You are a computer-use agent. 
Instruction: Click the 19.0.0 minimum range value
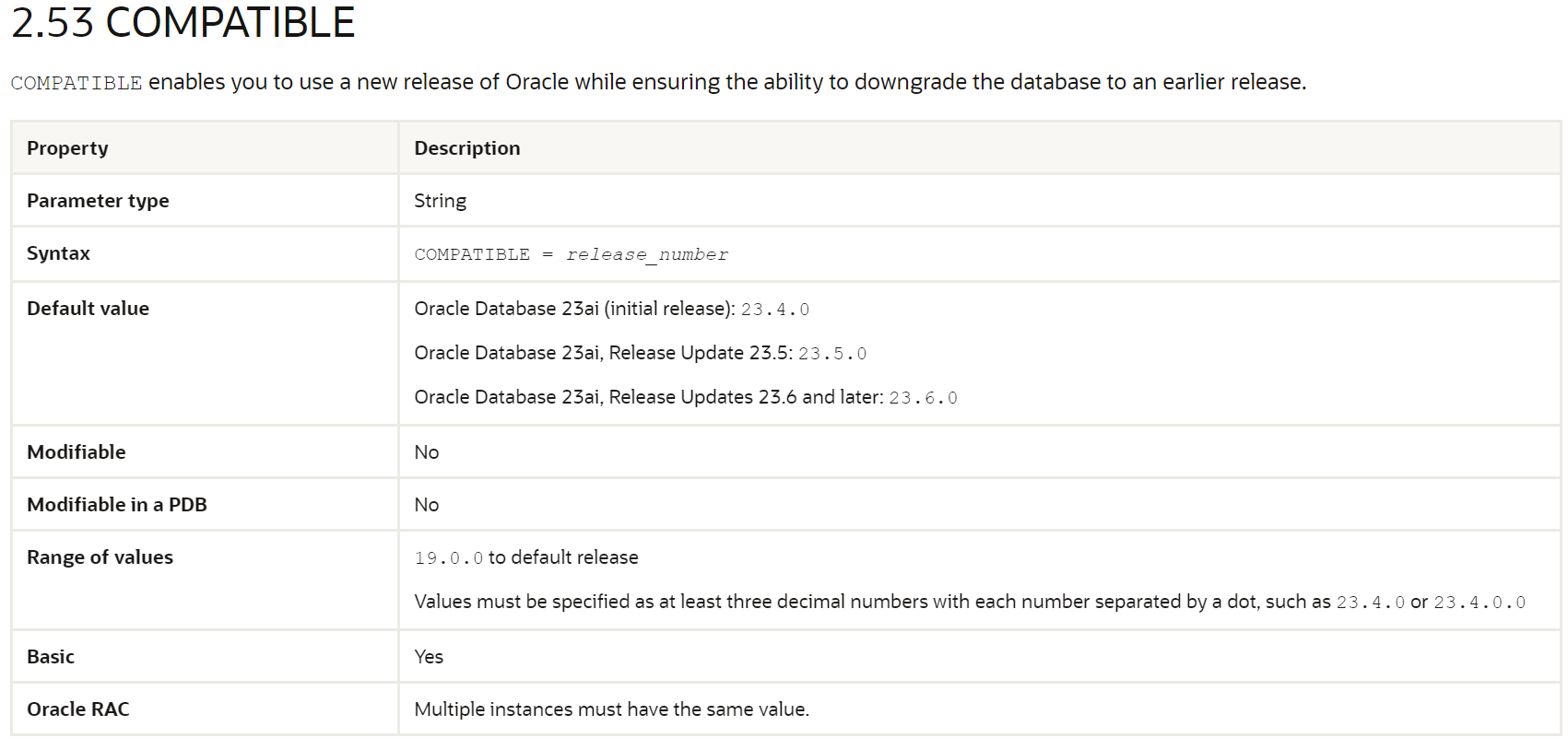click(x=448, y=558)
